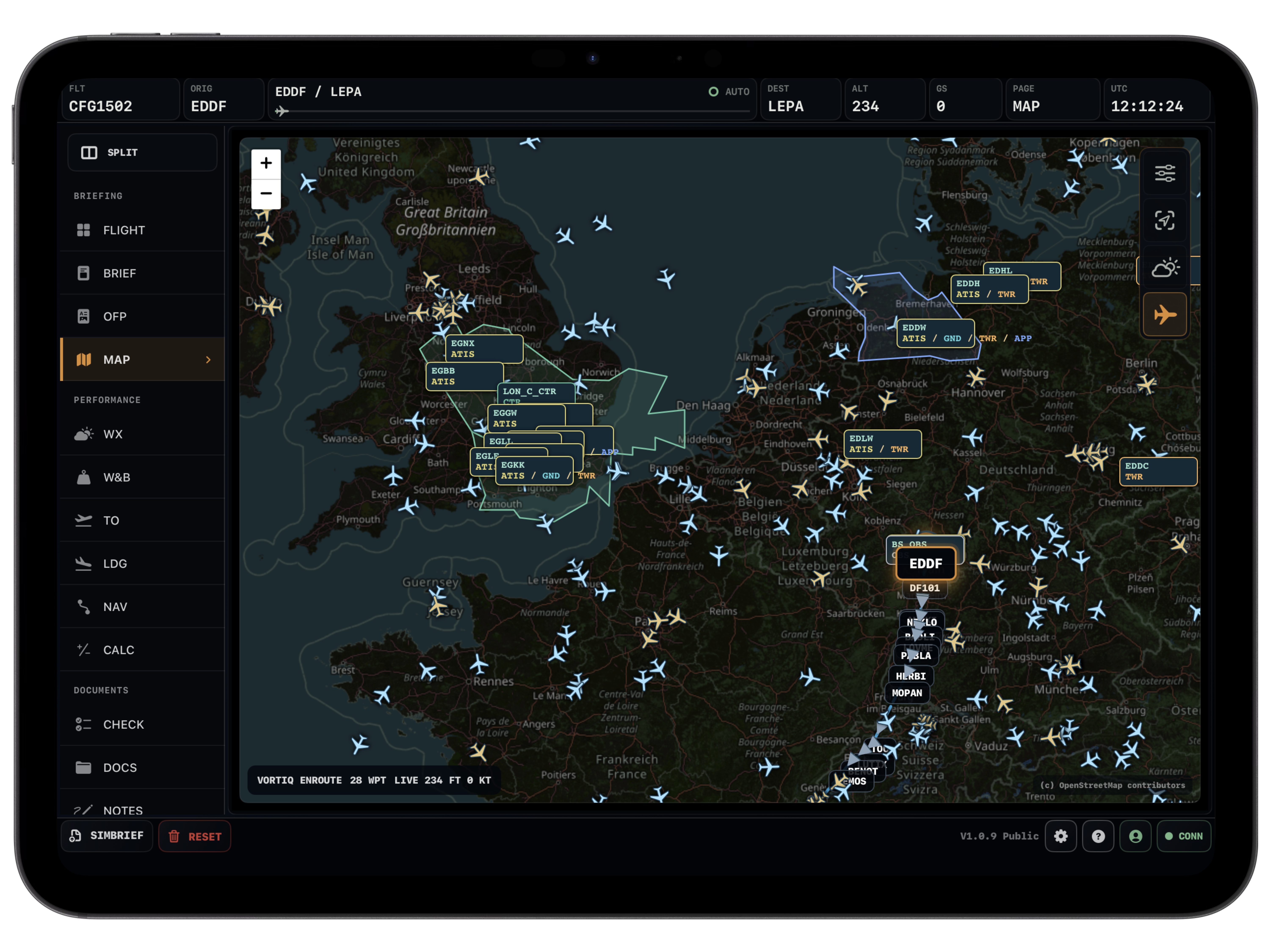Open help question mark icon
Screen dimensions: 1270x952
(x=1098, y=836)
